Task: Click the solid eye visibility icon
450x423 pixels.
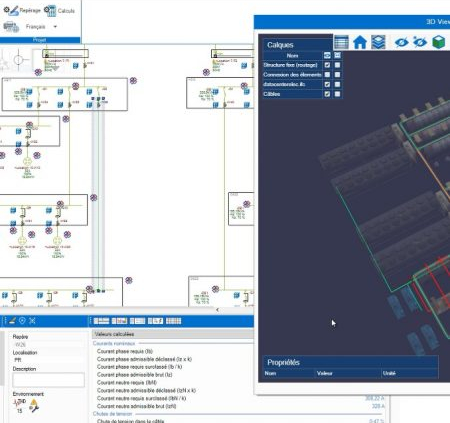Action: pyautogui.click(x=401, y=42)
